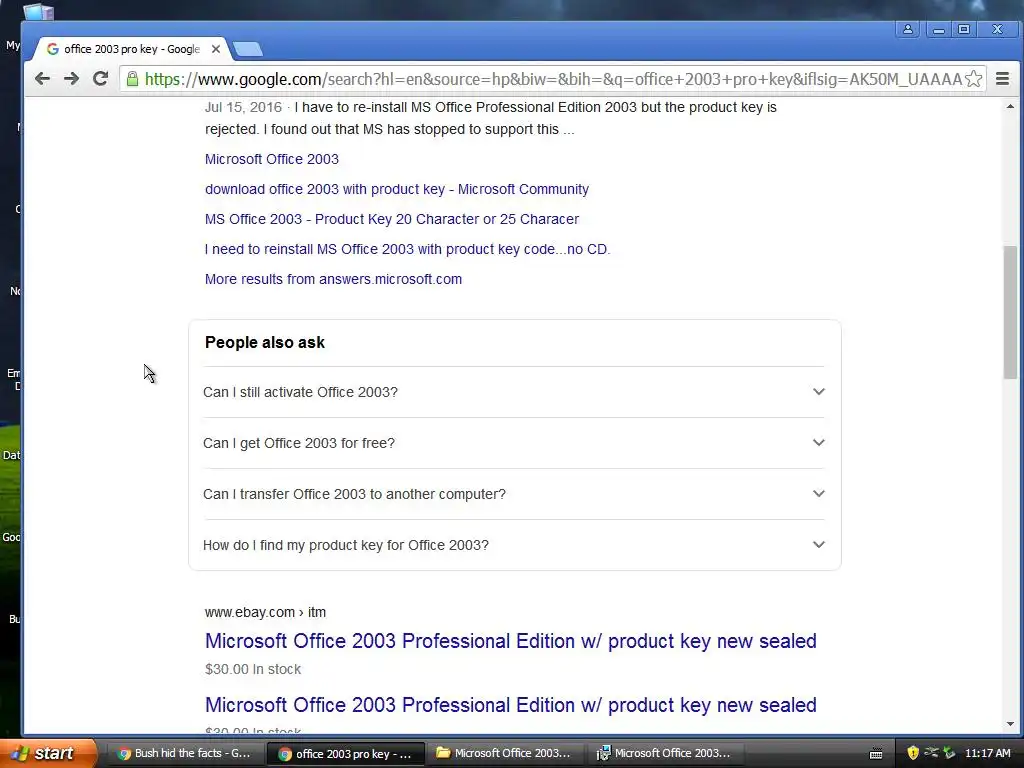The width and height of the screenshot is (1024, 768).
Task: Click the on-screen keyboard tray icon
Action: coord(876,754)
